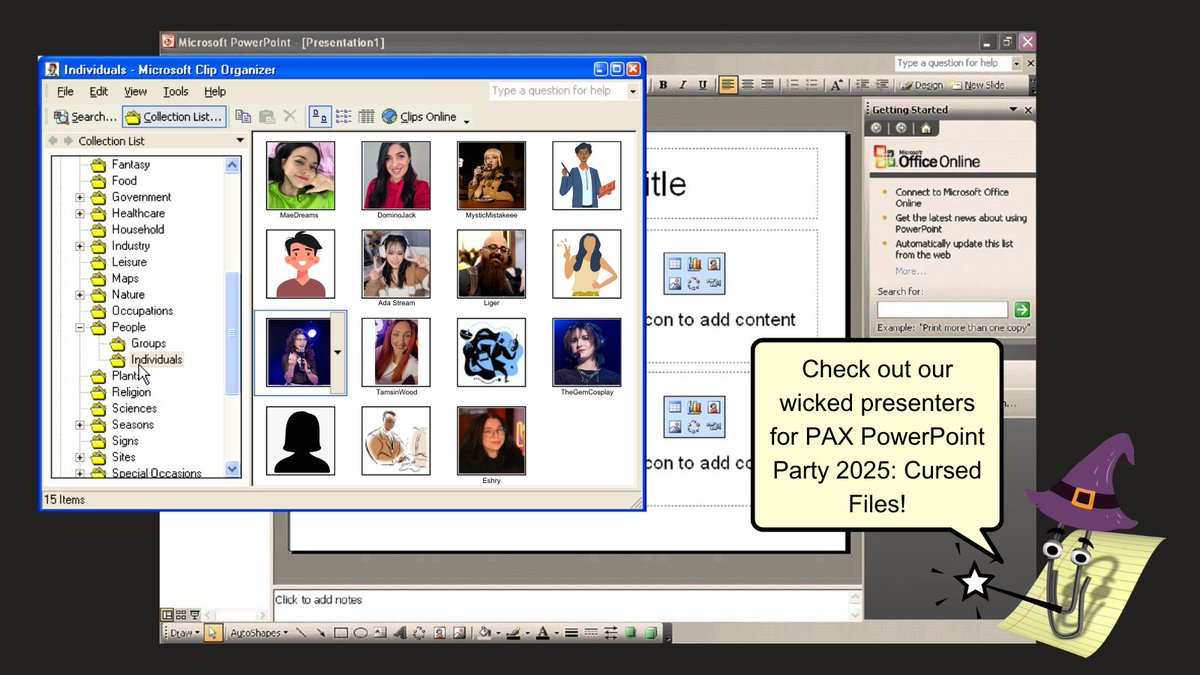Viewport: 1200px width, 675px height.
Task: Open the Edit menu in Clip Organizer
Action: point(99,91)
